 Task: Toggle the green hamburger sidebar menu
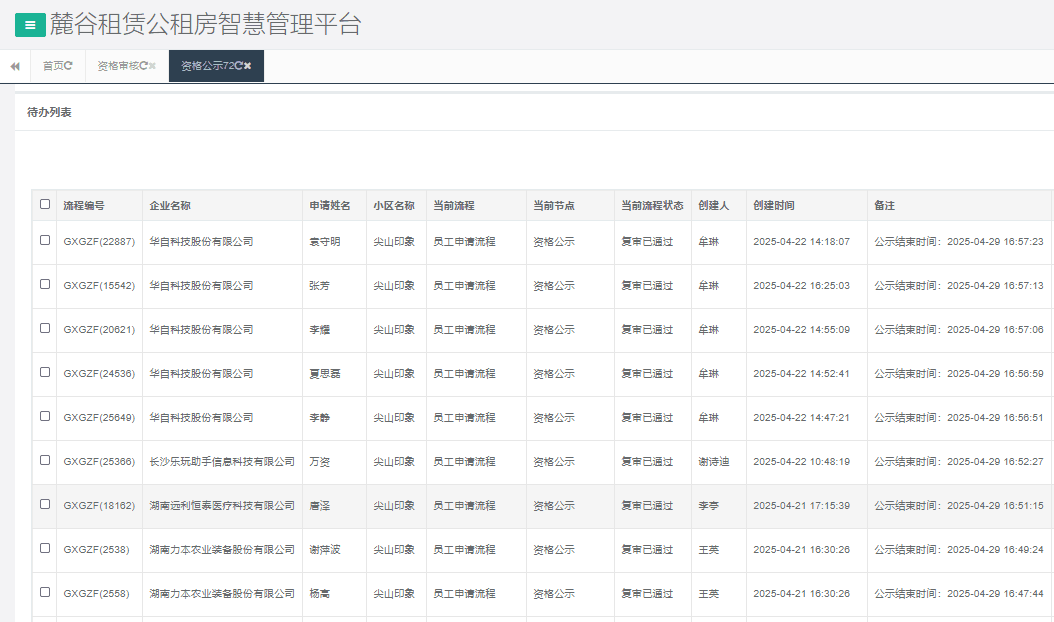click(x=30, y=25)
